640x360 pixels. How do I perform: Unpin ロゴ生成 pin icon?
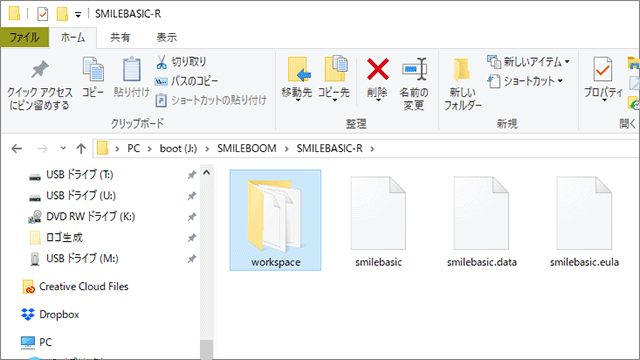(191, 238)
